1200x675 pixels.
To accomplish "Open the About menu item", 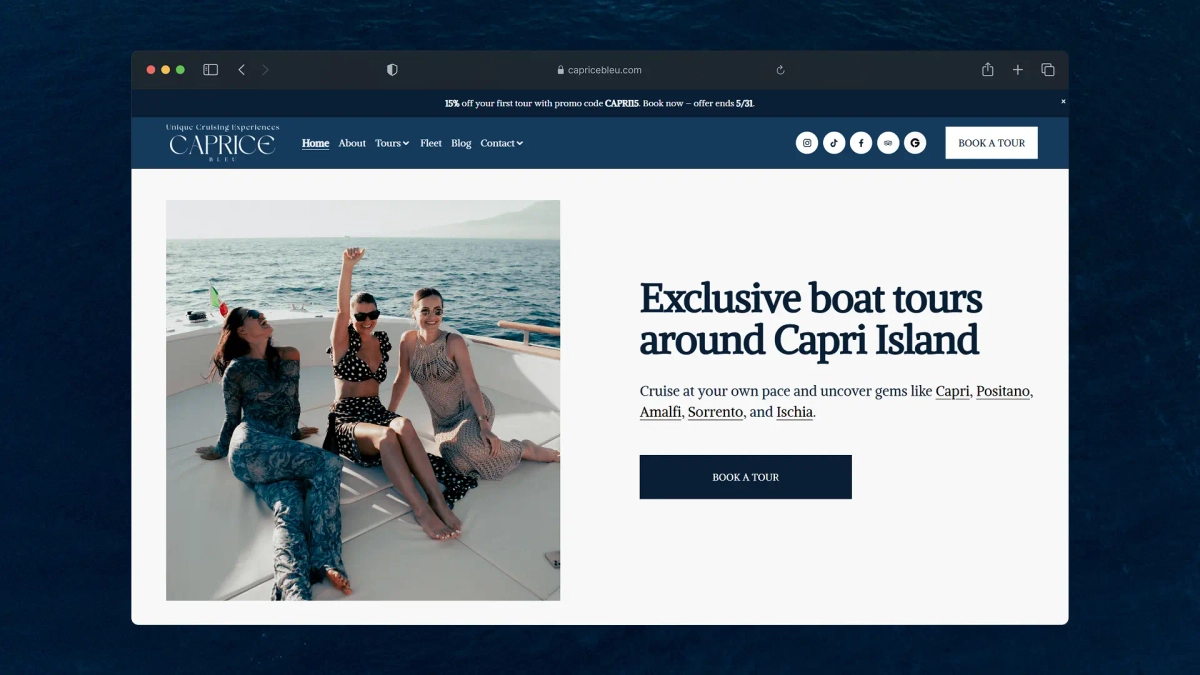I will click(352, 143).
